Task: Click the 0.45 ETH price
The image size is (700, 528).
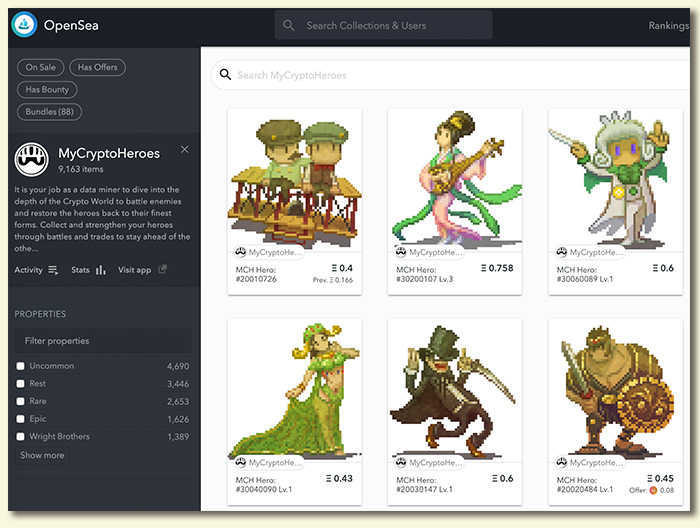Action: [x=660, y=478]
